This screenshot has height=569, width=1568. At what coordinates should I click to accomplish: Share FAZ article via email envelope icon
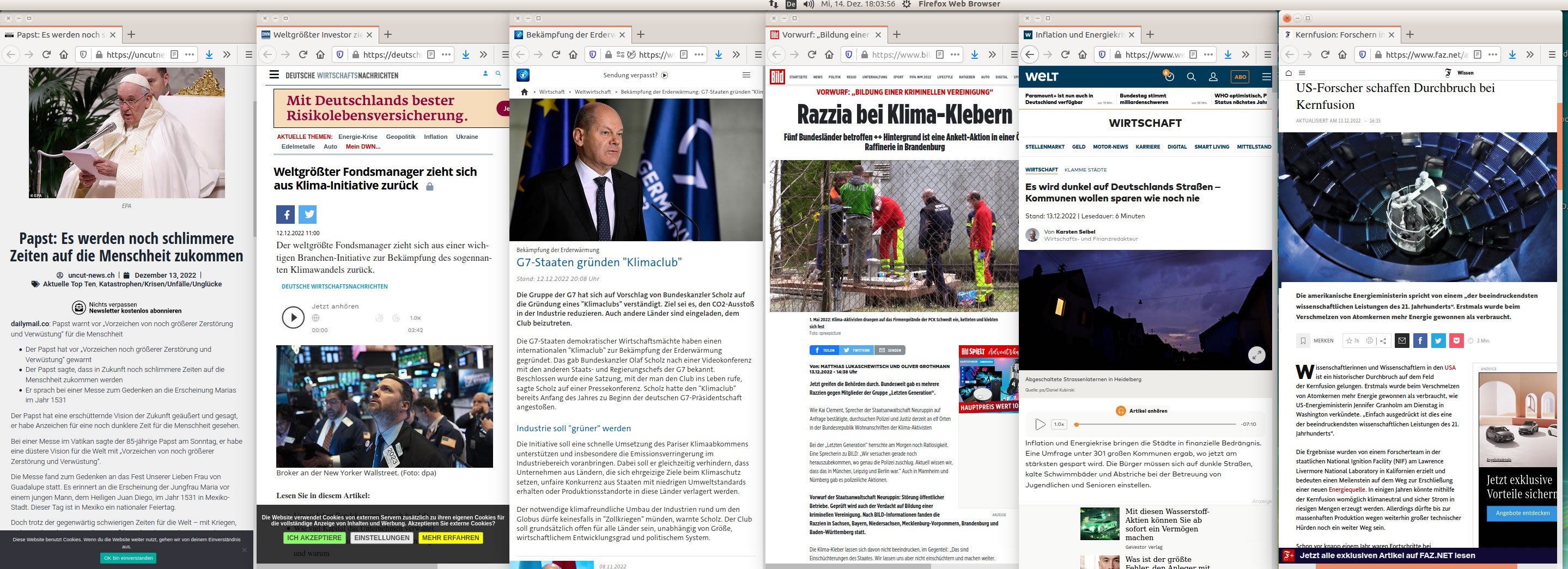(x=1402, y=341)
